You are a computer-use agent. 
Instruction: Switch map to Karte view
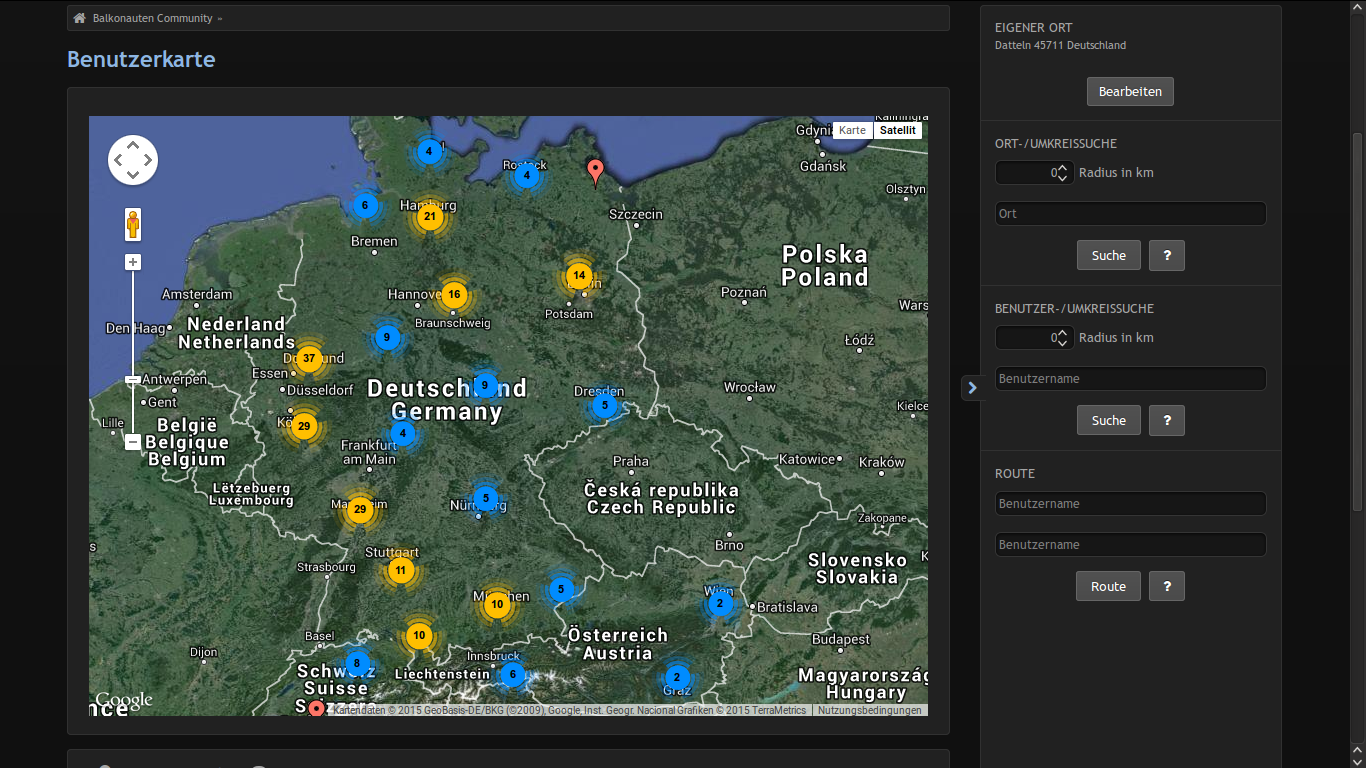853,131
